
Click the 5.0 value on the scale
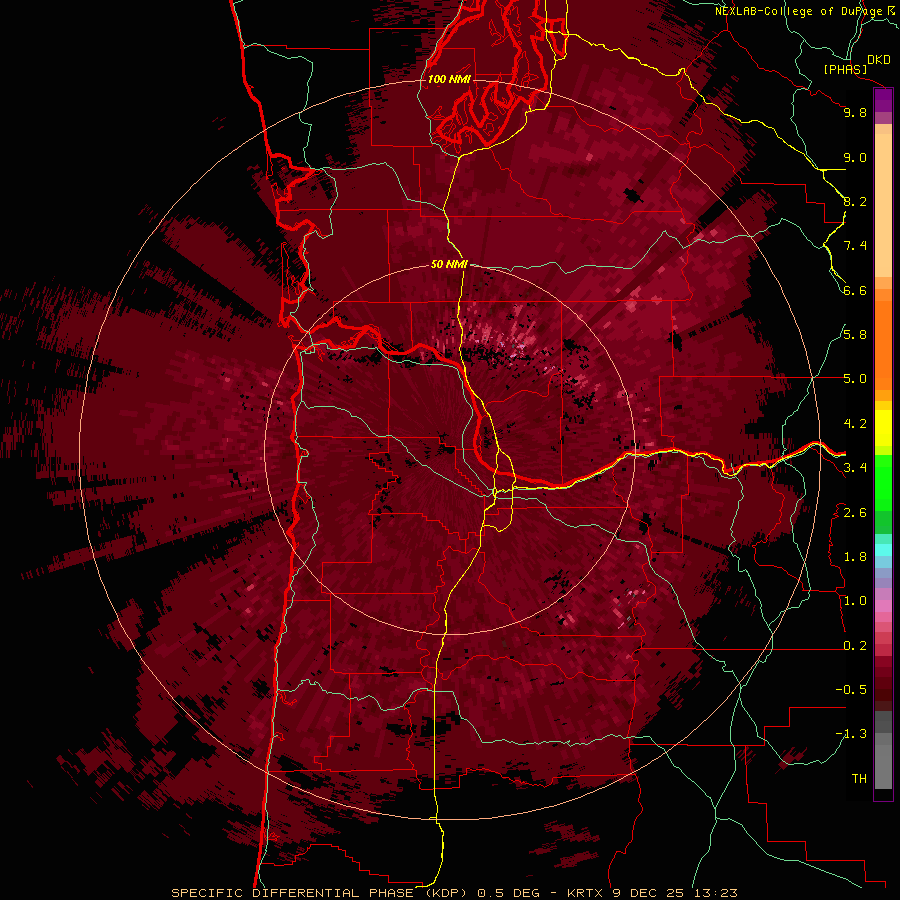tap(855, 379)
